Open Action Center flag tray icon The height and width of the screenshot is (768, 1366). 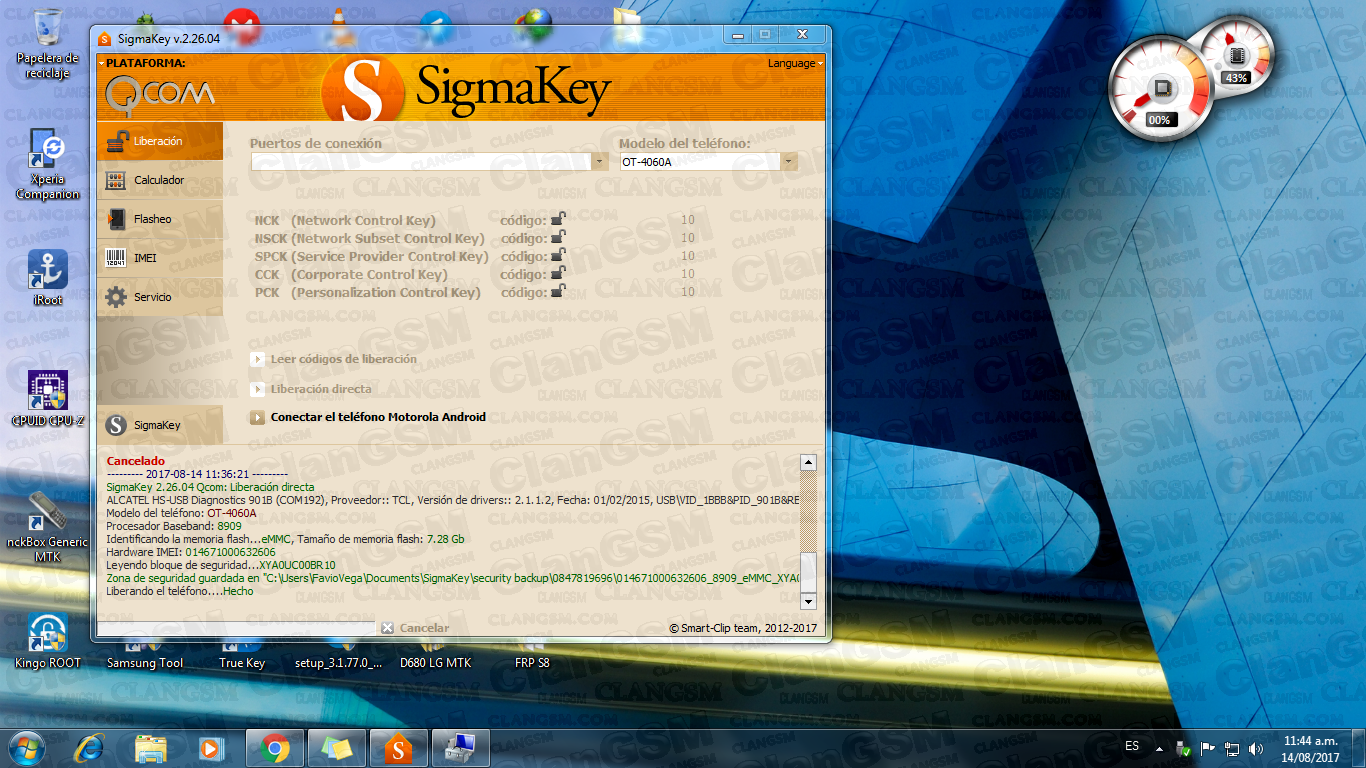(x=1207, y=747)
